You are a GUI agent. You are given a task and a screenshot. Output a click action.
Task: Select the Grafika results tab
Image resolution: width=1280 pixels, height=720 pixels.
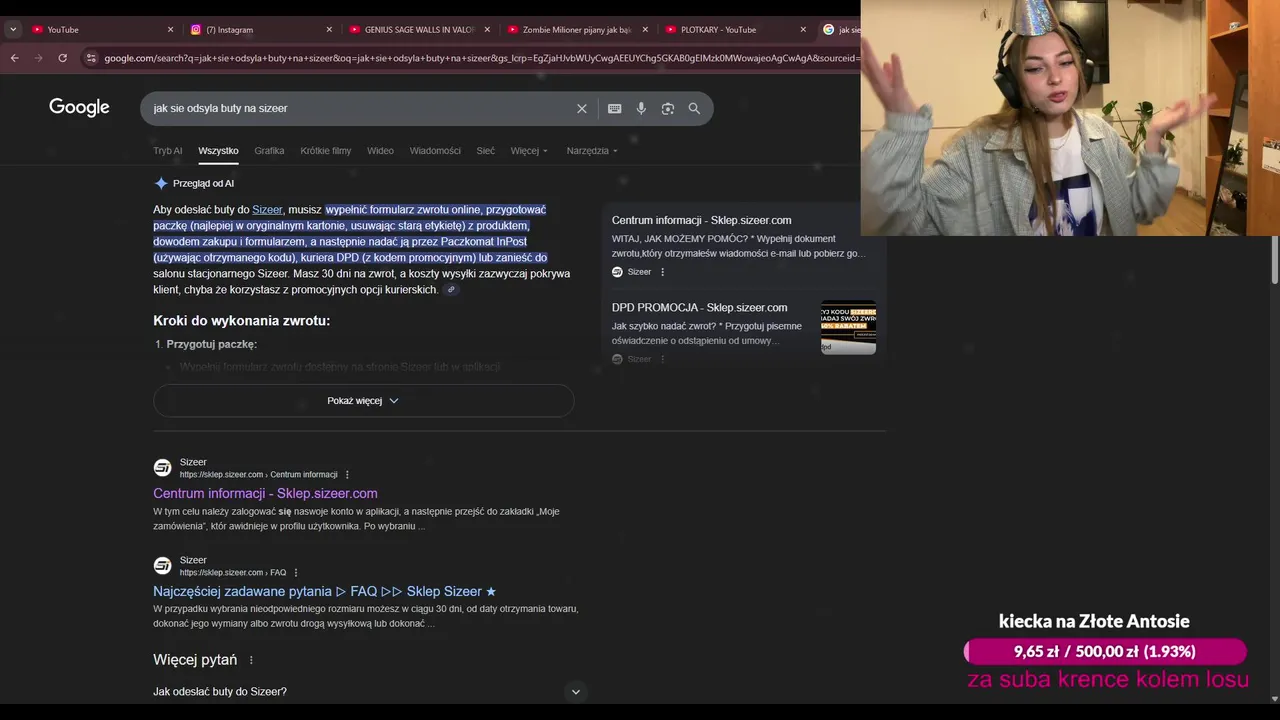(269, 151)
